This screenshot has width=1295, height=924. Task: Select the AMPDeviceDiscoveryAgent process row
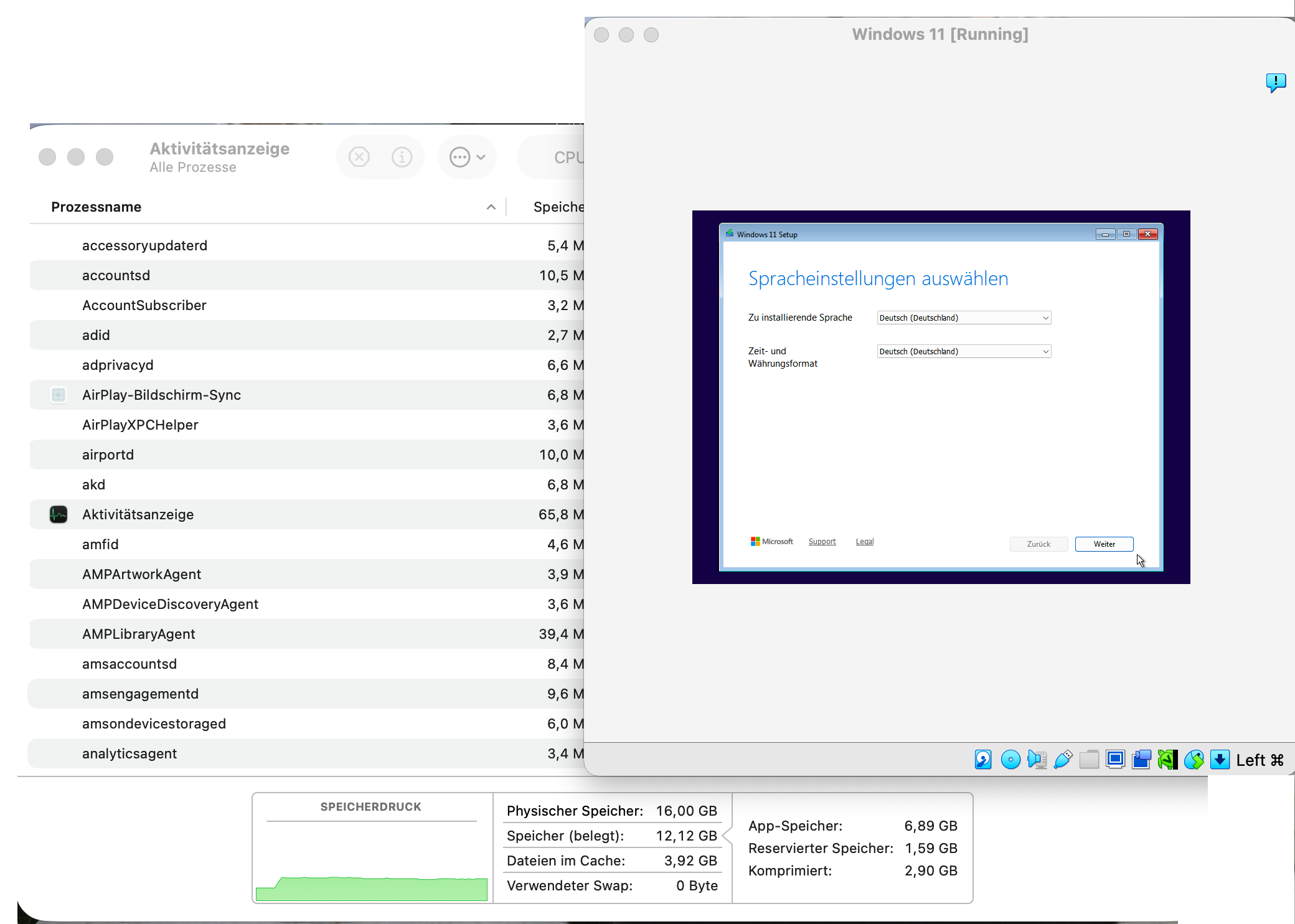(307, 604)
